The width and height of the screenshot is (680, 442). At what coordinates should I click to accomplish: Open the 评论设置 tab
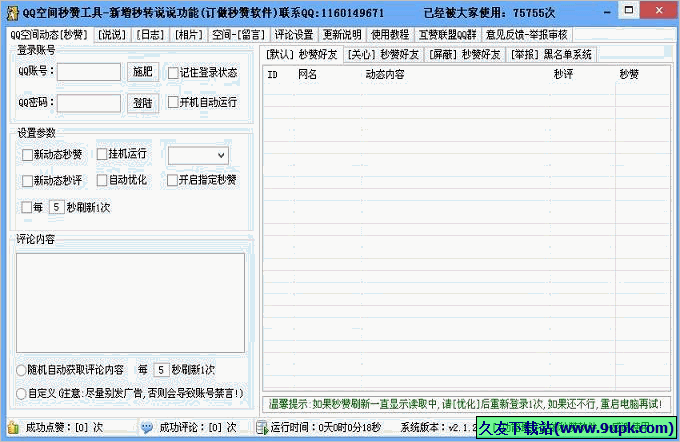[294, 35]
